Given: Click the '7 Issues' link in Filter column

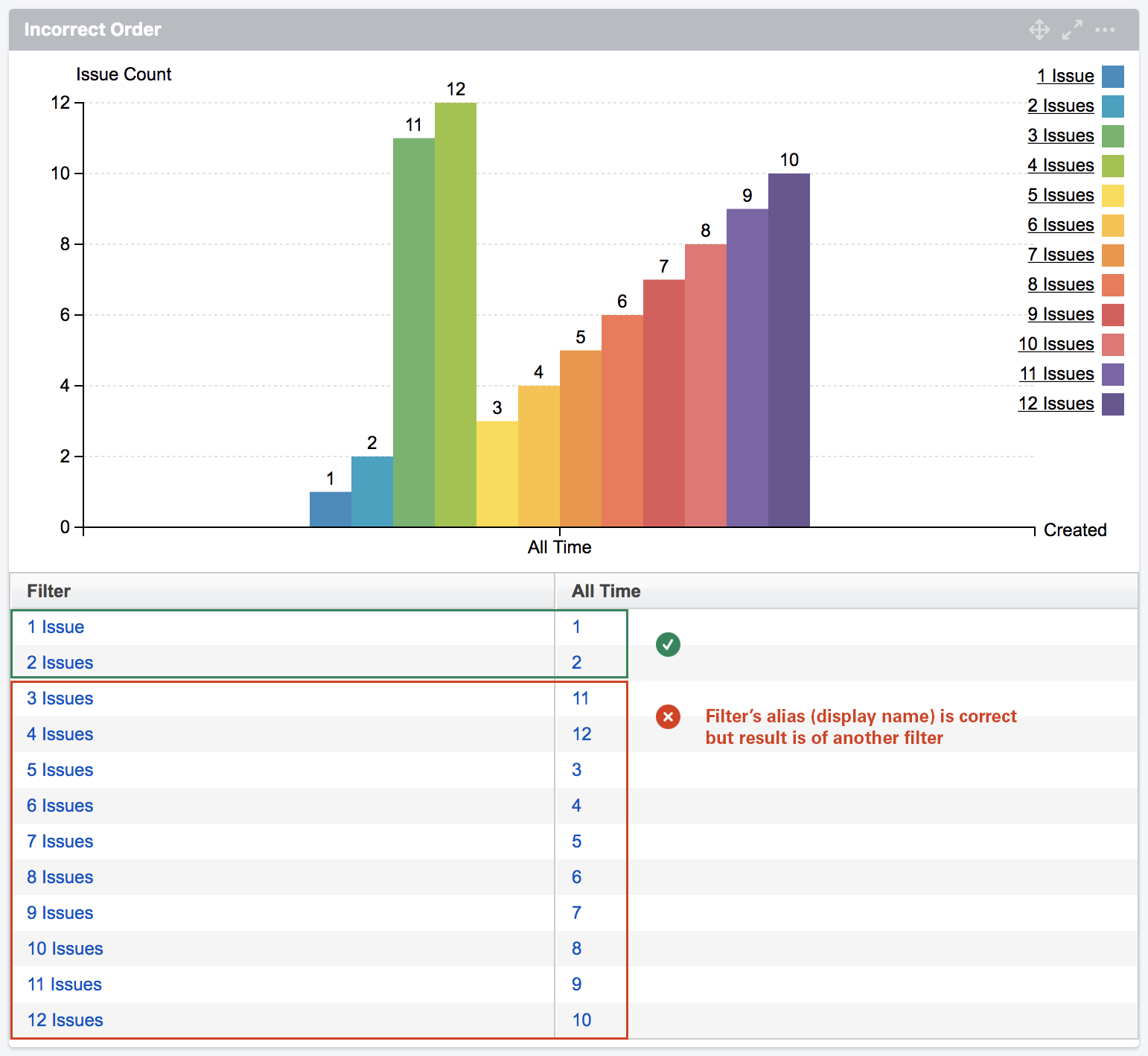Looking at the screenshot, I should point(60,842).
